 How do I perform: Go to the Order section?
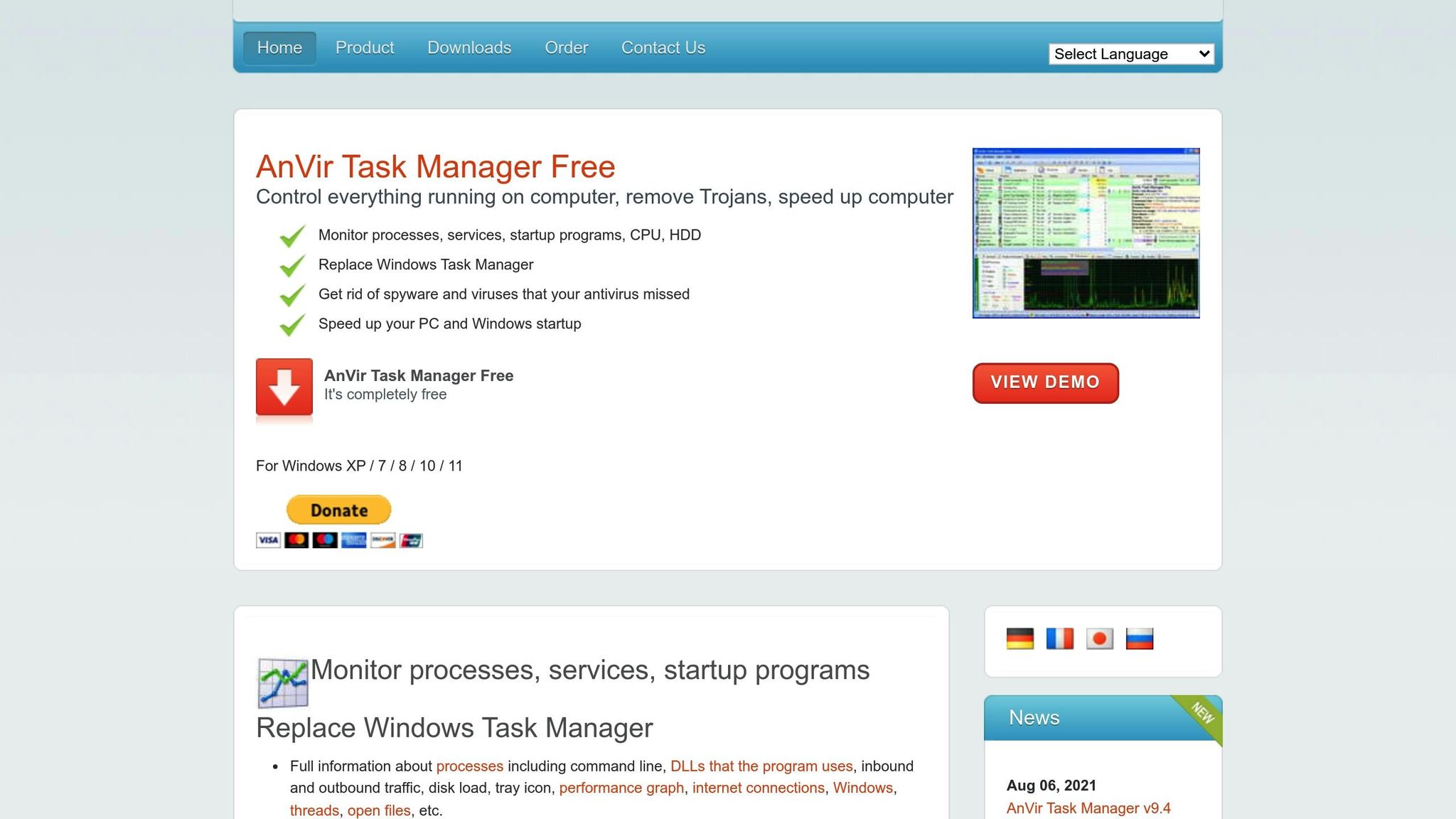coord(566,47)
